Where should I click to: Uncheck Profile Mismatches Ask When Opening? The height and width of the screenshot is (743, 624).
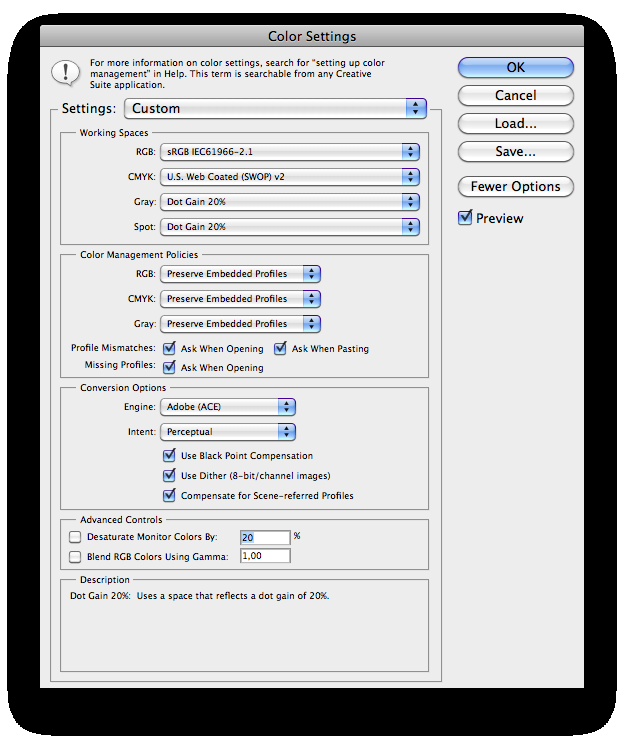169,348
